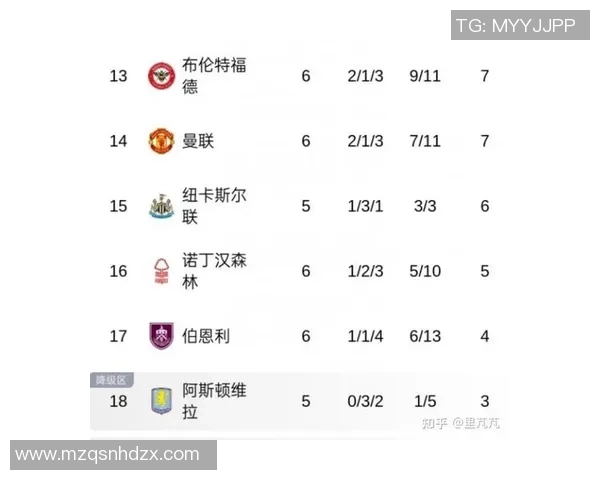
Task: Click the Manchester United club crest
Action: point(160,141)
